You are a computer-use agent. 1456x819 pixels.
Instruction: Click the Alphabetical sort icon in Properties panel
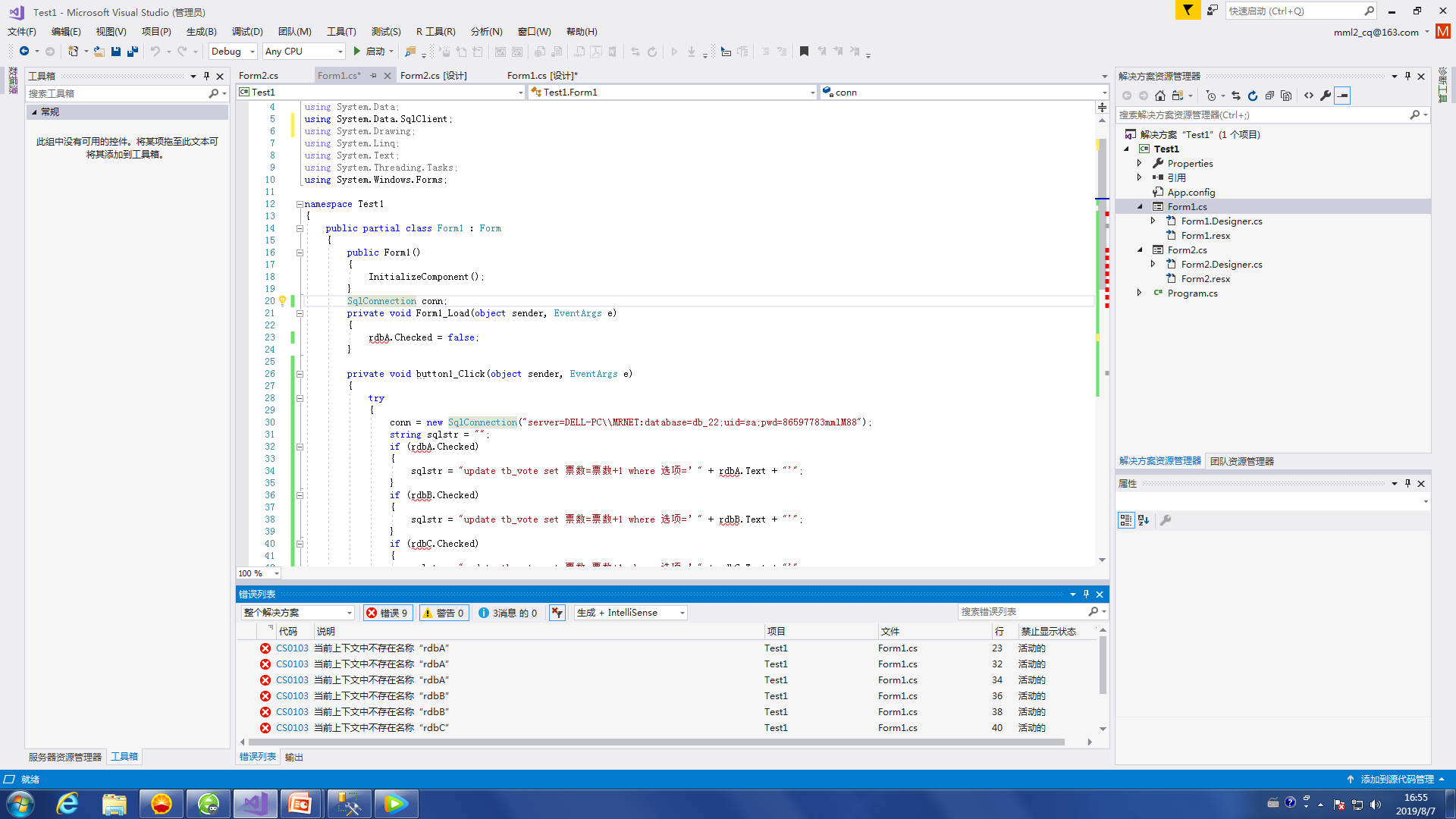(x=1144, y=520)
